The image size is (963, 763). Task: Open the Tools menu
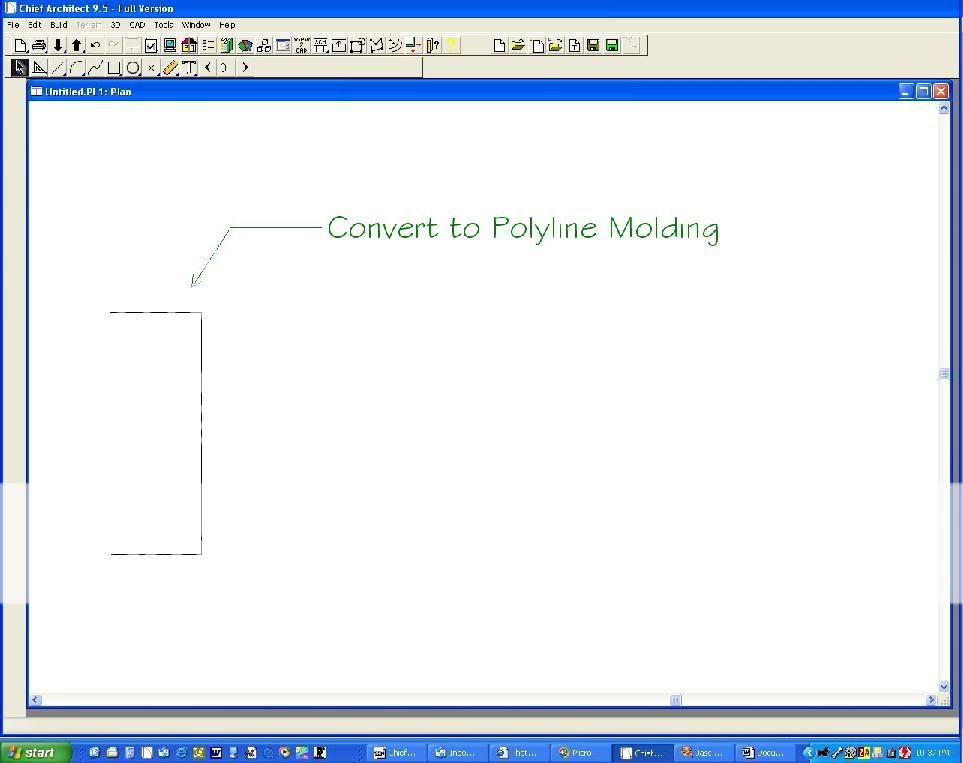163,24
